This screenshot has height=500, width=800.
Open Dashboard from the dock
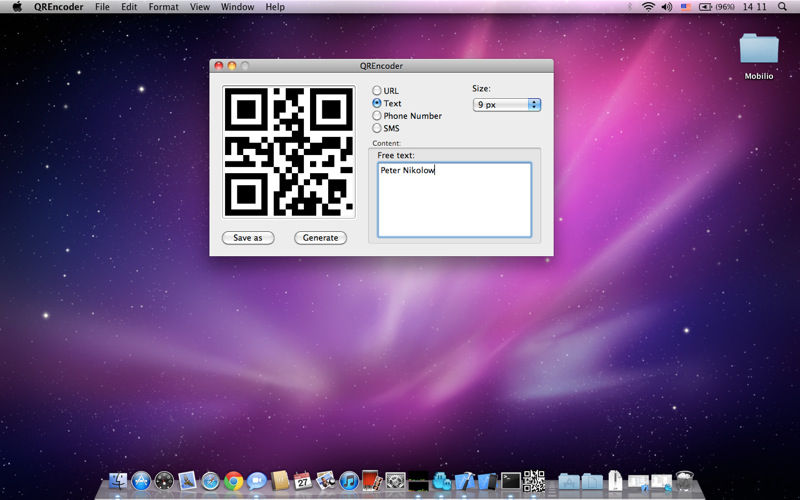164,481
